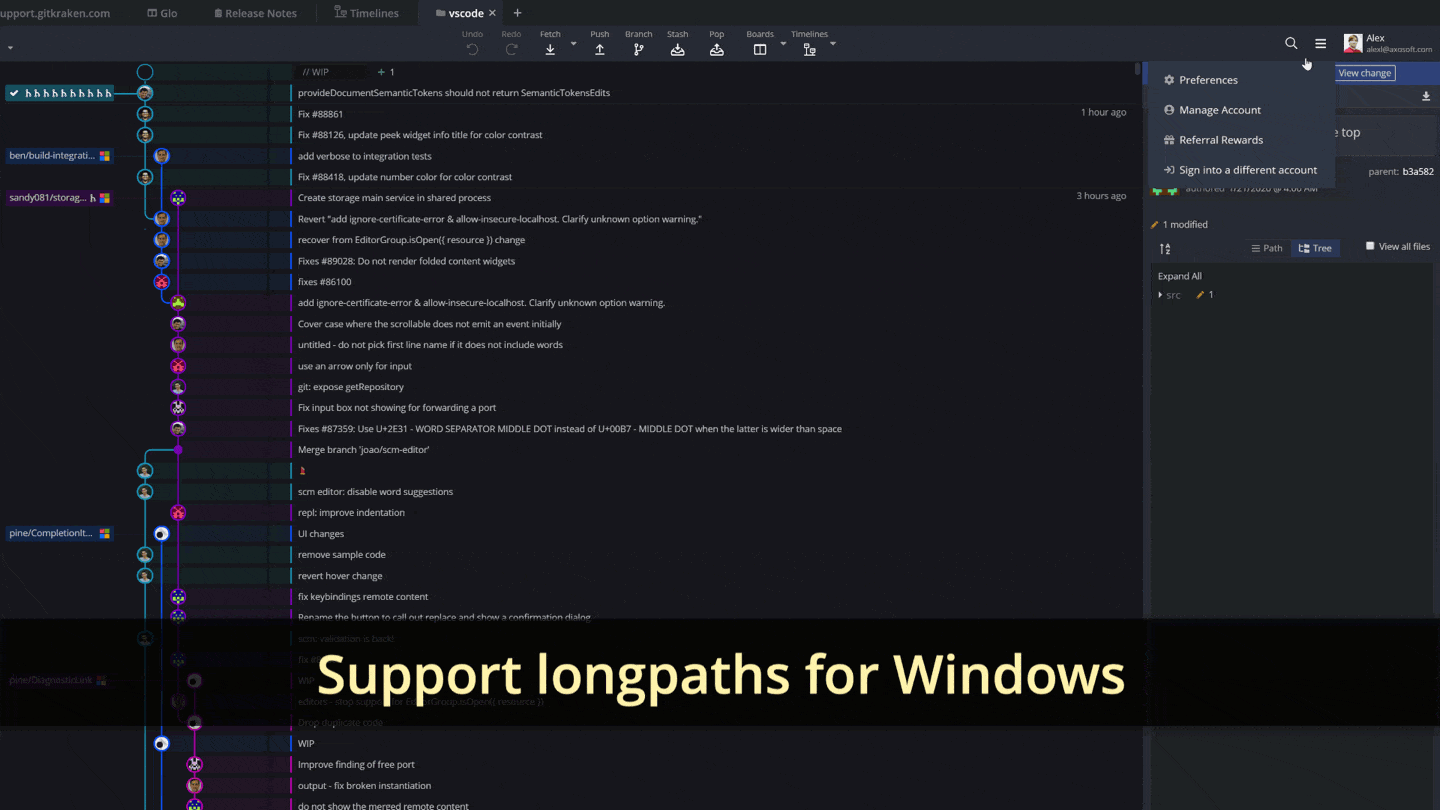Switch to the Timelines tab
The height and width of the screenshot is (810, 1440).
(366, 13)
